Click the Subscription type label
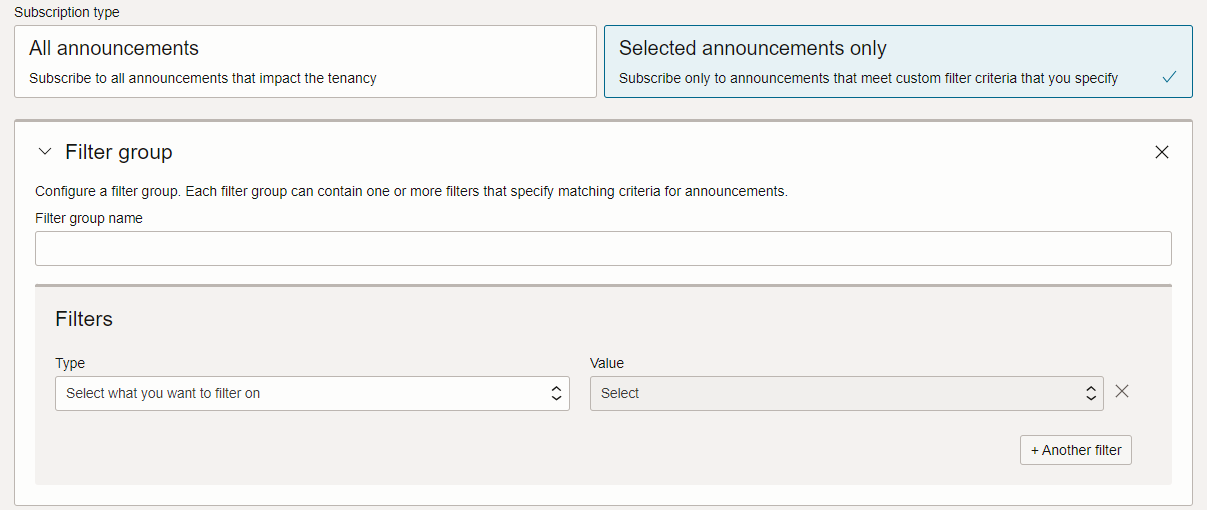This screenshot has width=1207, height=510. [x=67, y=12]
